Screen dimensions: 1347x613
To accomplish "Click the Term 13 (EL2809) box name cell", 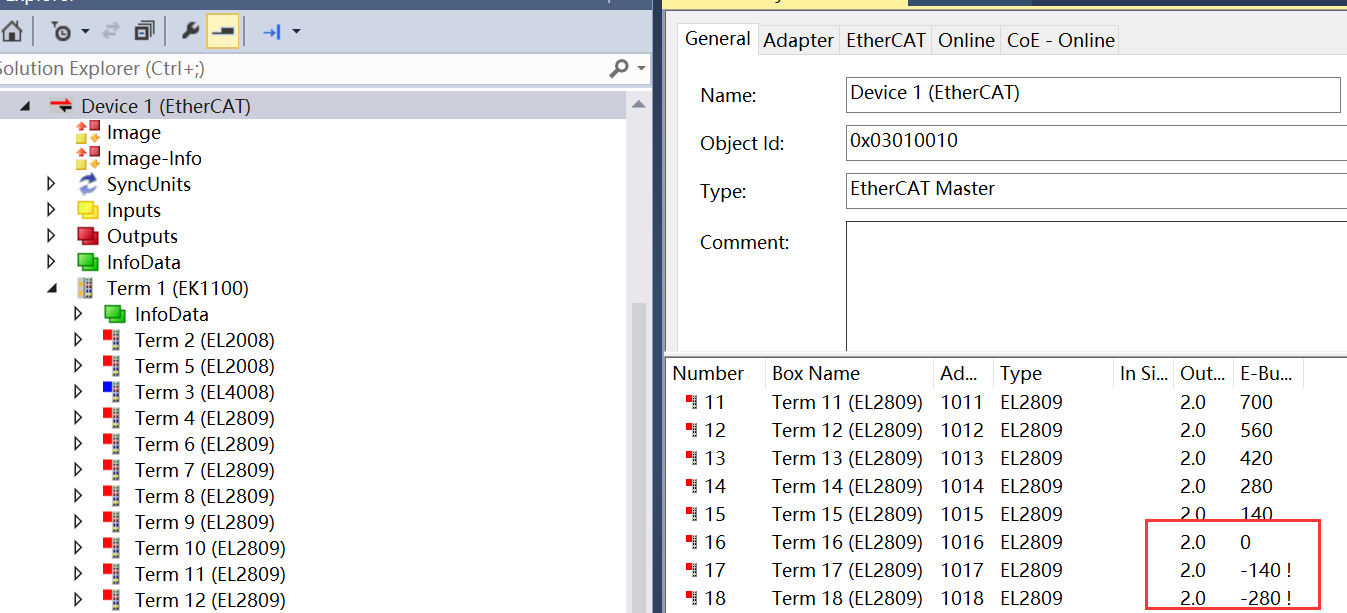I will click(847, 458).
